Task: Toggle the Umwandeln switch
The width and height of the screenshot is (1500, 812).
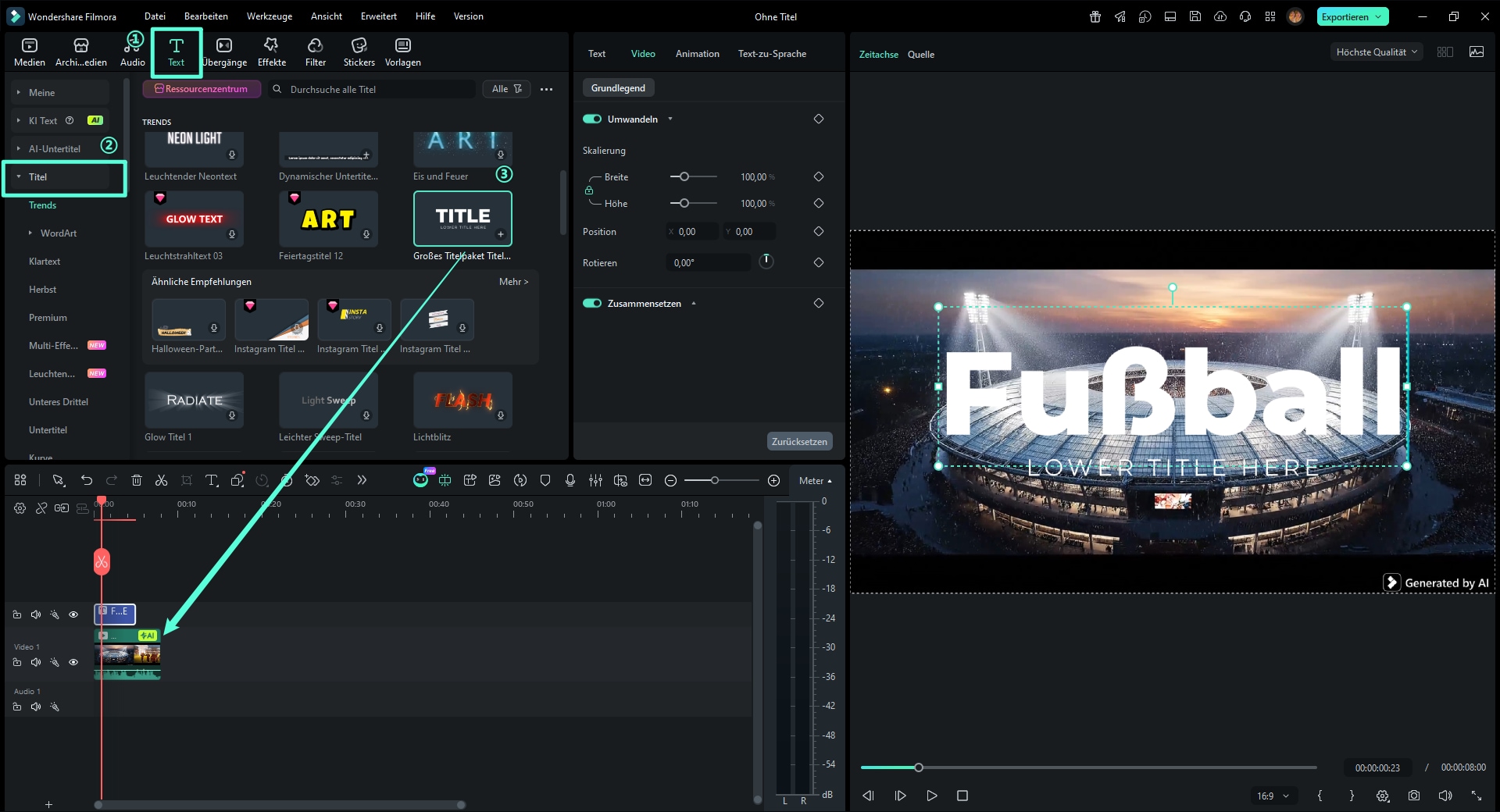Action: [592, 119]
